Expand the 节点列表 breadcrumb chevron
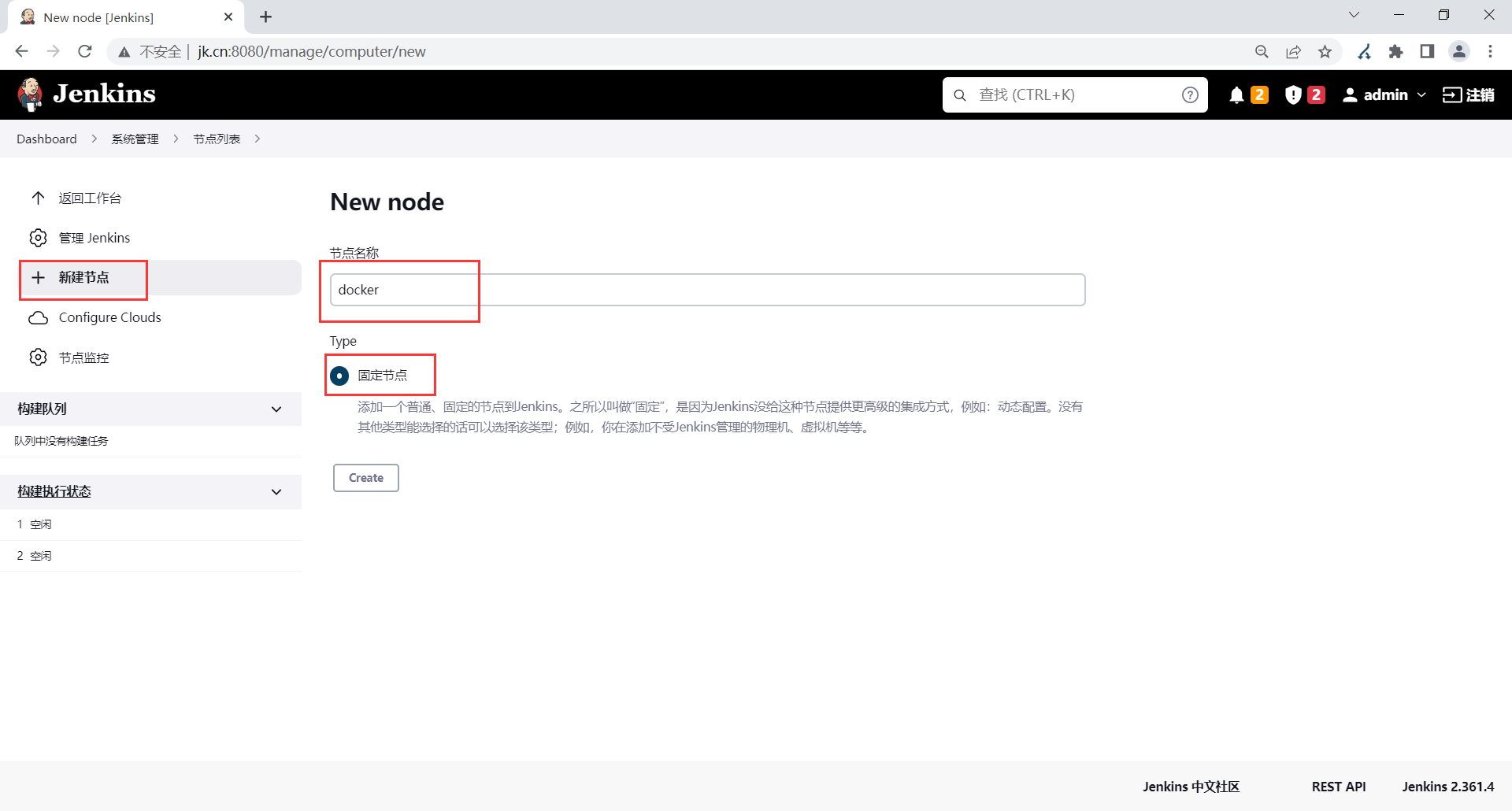 (x=258, y=139)
